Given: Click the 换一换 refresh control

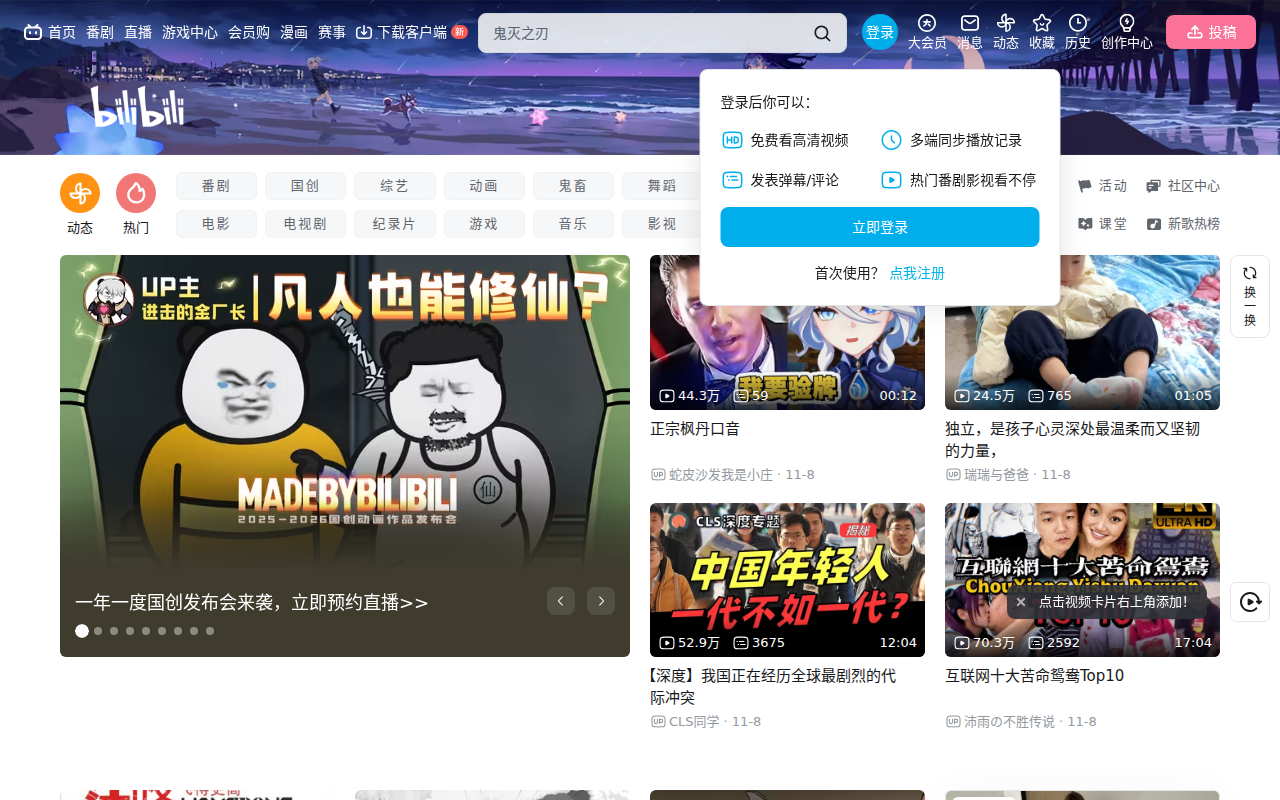Looking at the screenshot, I should [1250, 295].
